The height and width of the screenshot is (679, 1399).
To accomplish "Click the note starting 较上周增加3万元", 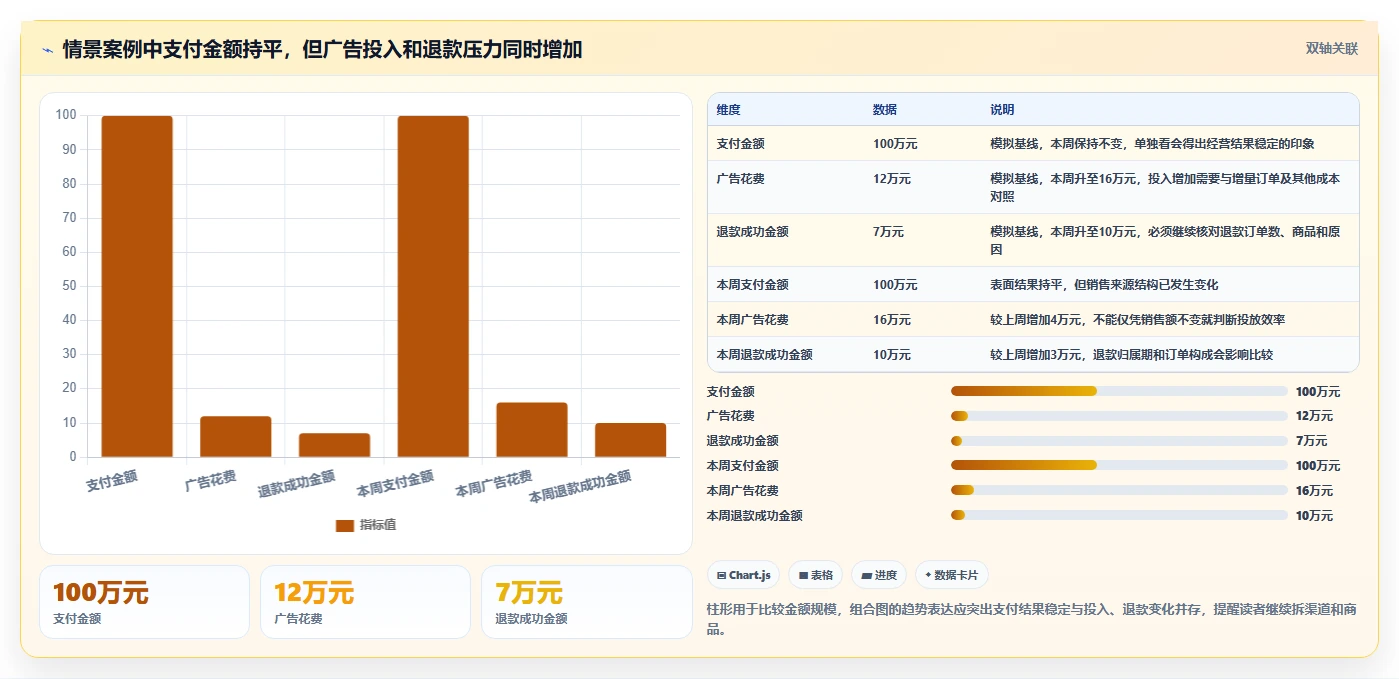I will coord(1132,355).
